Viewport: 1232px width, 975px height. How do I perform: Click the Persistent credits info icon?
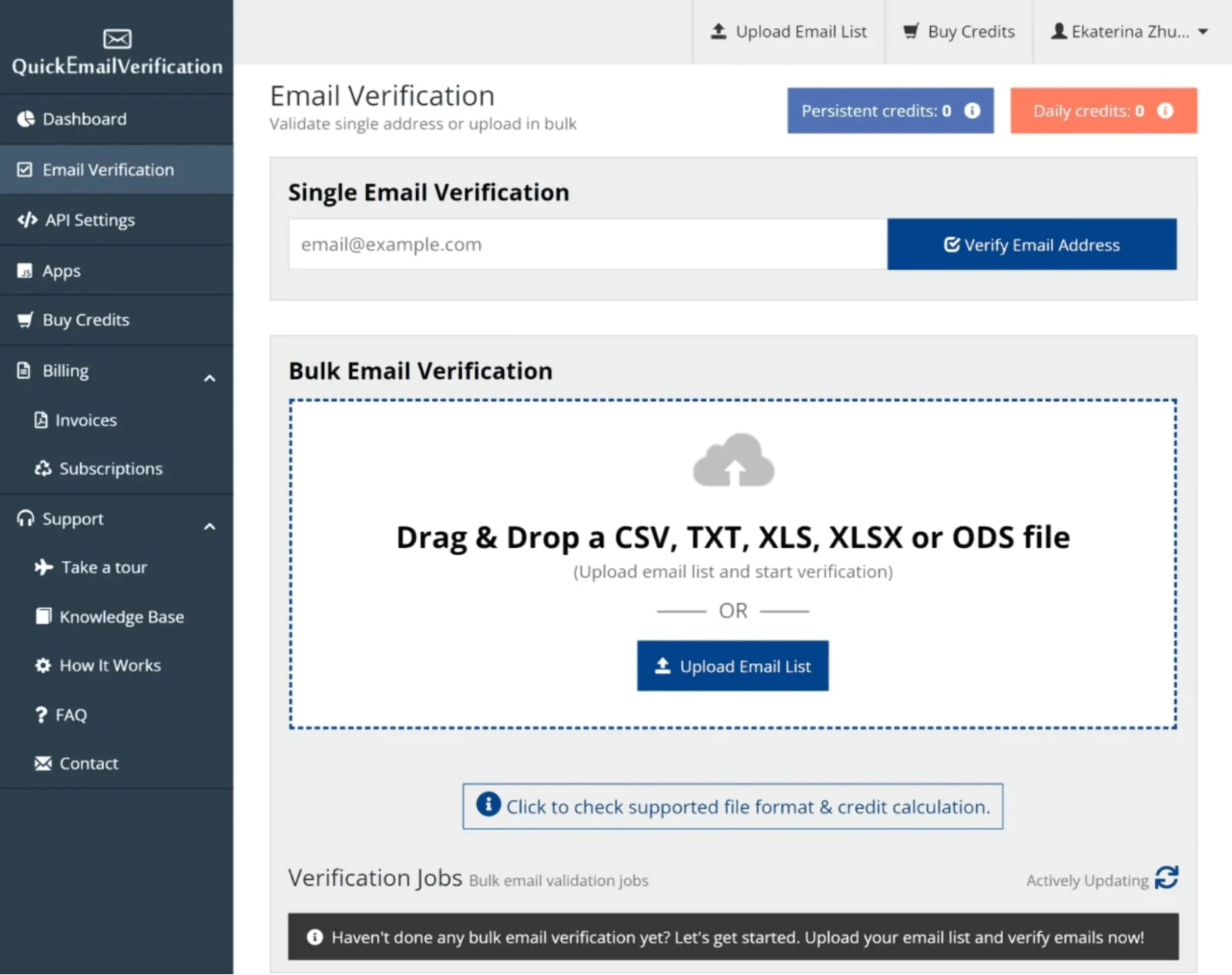972,111
